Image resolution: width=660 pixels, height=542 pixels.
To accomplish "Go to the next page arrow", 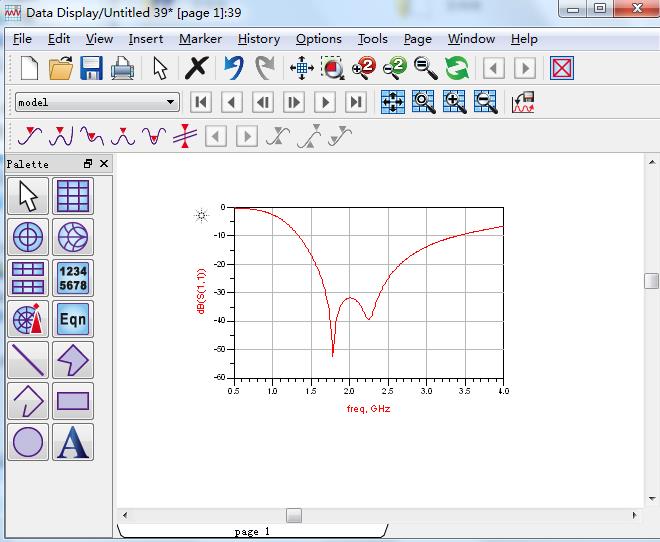I will coord(325,102).
